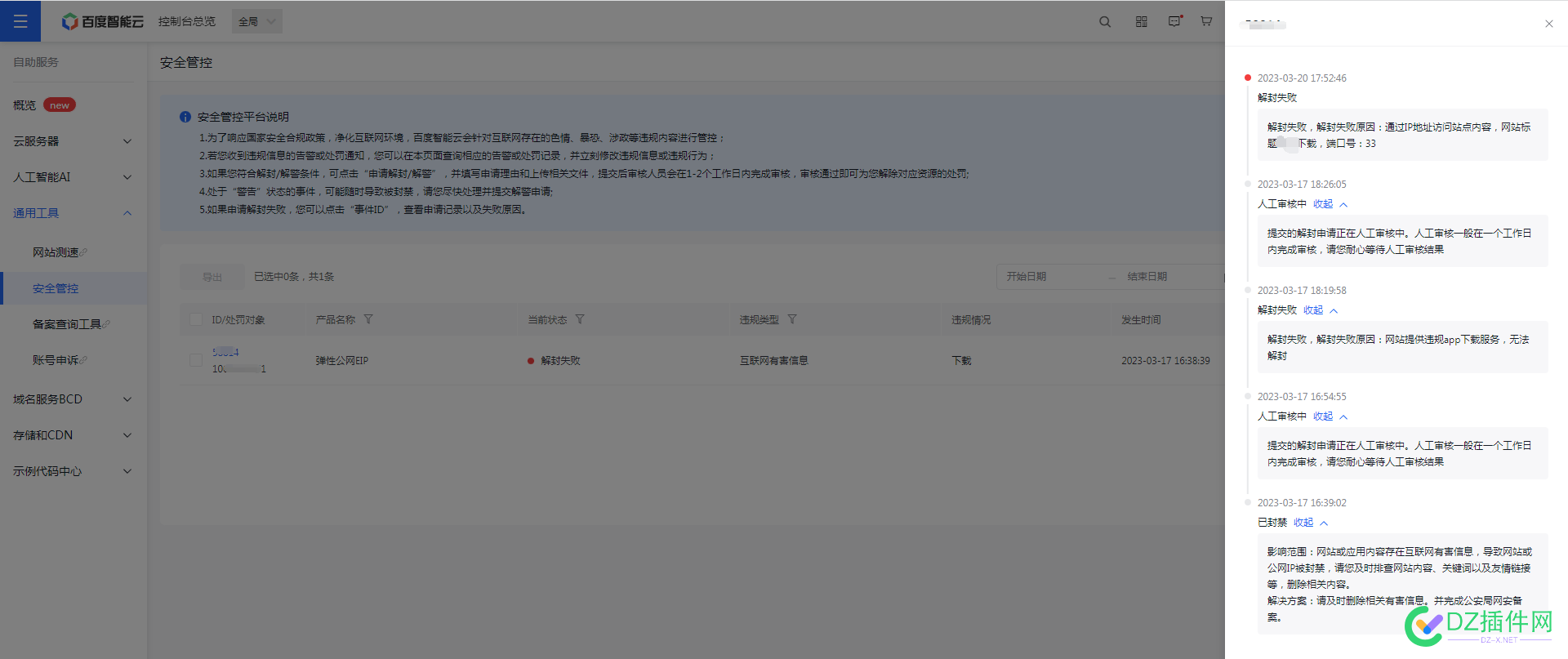Collapse 收起 for the 16:54:55 人工审核中 entry
This screenshot has width=1568, height=659.
[1330, 416]
